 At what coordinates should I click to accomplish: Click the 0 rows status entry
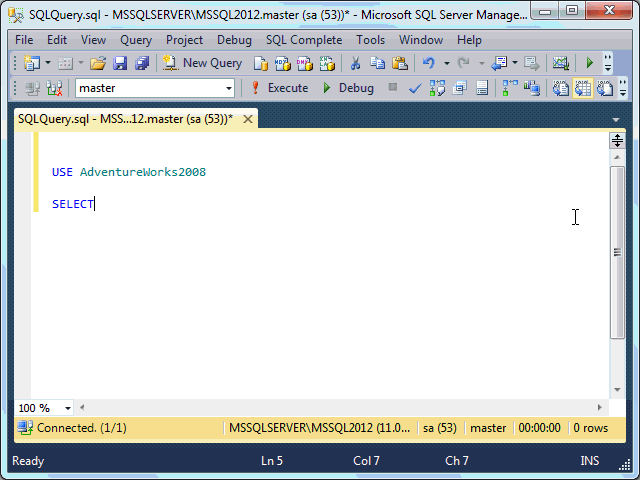point(590,428)
